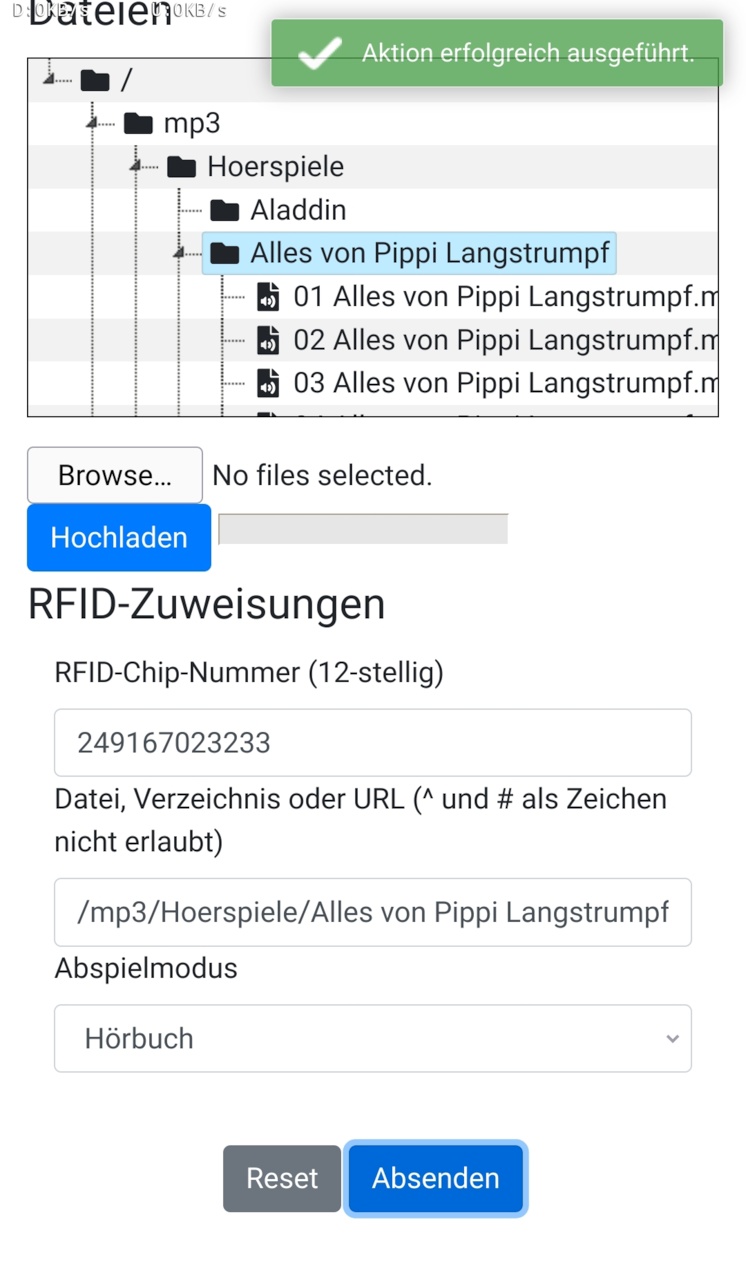Viewport: 746px width, 1280px height.
Task: Click the Hoerspiele folder icon
Action: pos(182,166)
